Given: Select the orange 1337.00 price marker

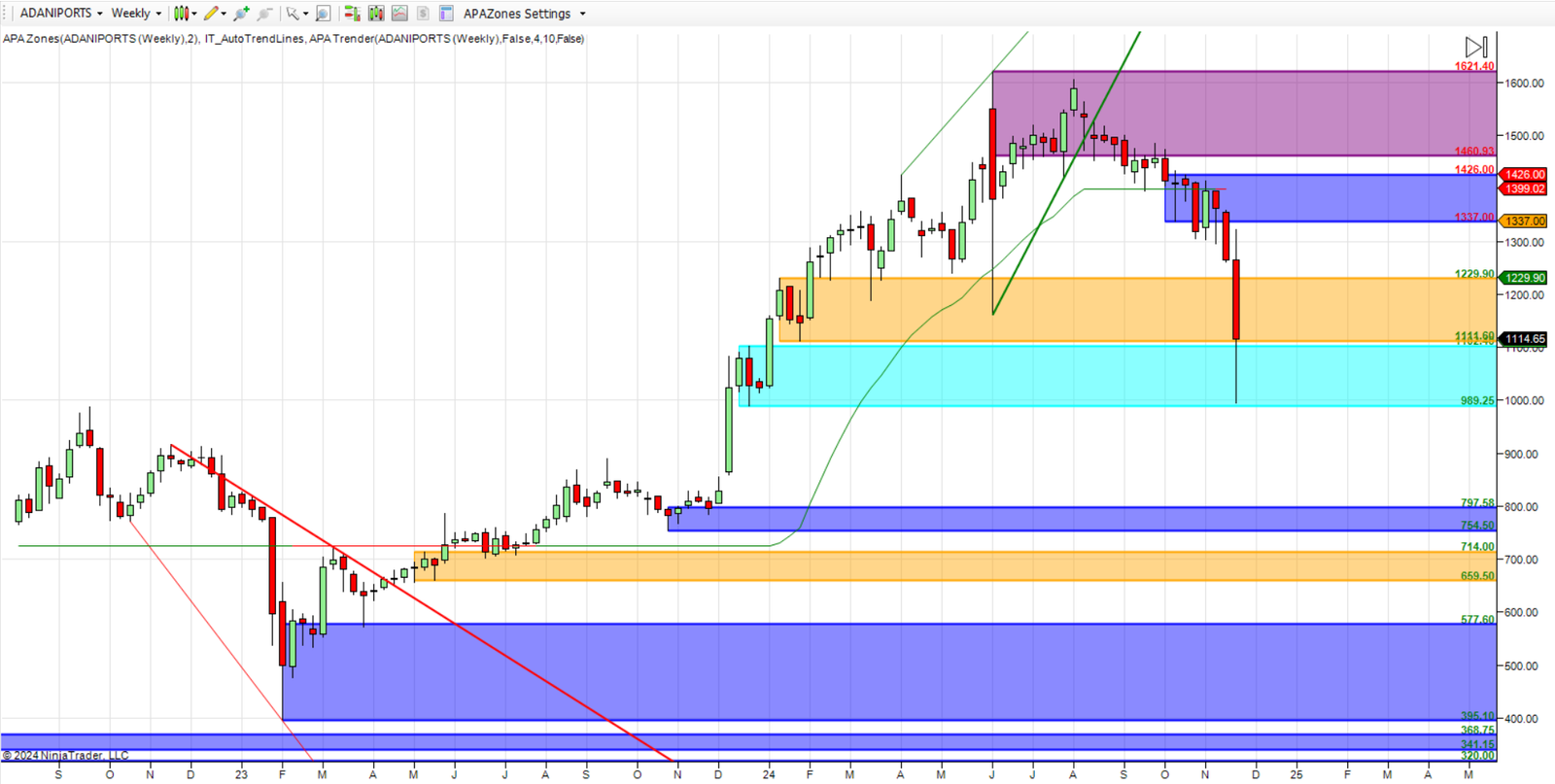Looking at the screenshot, I should (x=1524, y=222).
